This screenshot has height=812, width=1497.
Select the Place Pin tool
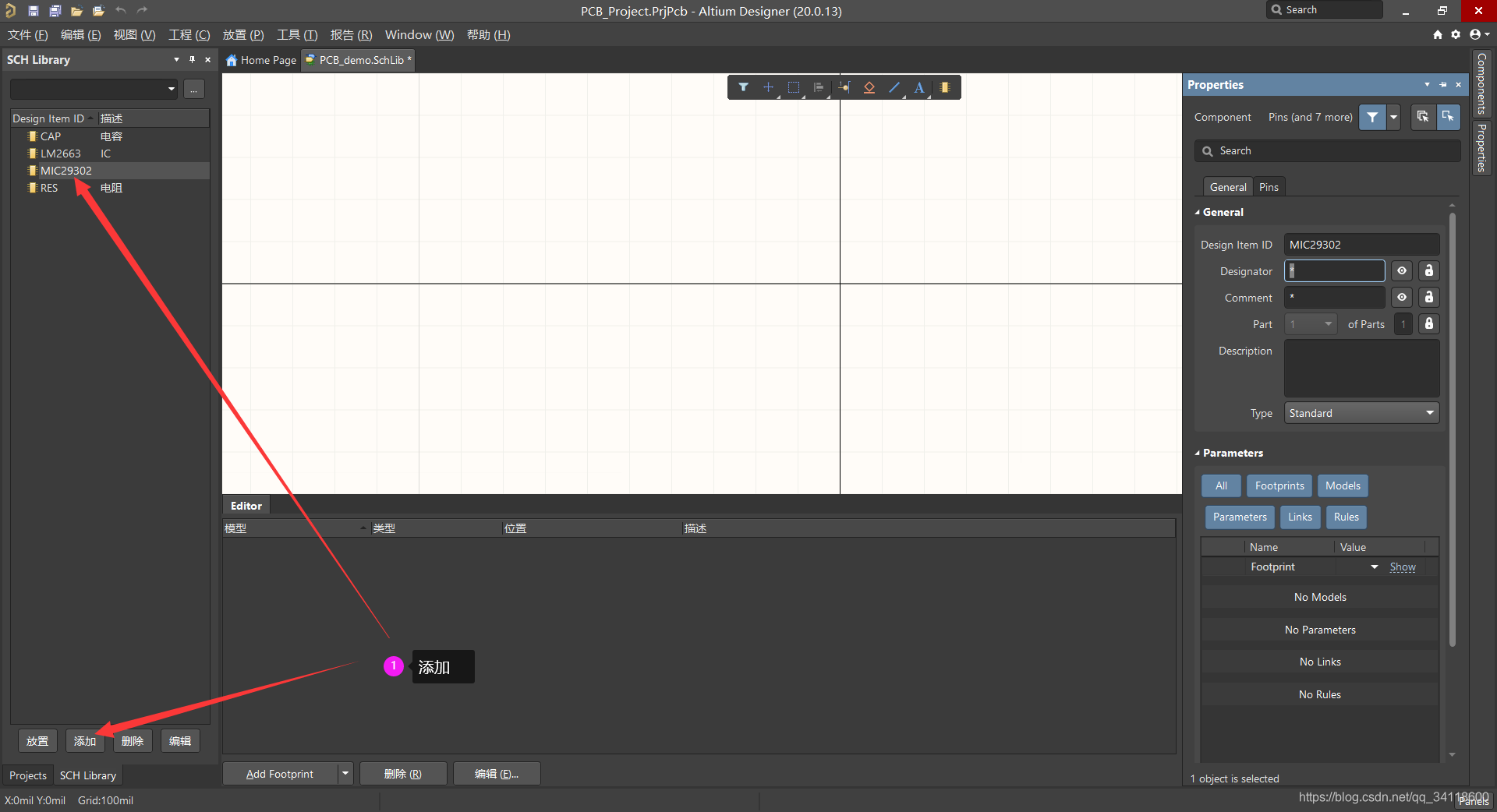[844, 87]
